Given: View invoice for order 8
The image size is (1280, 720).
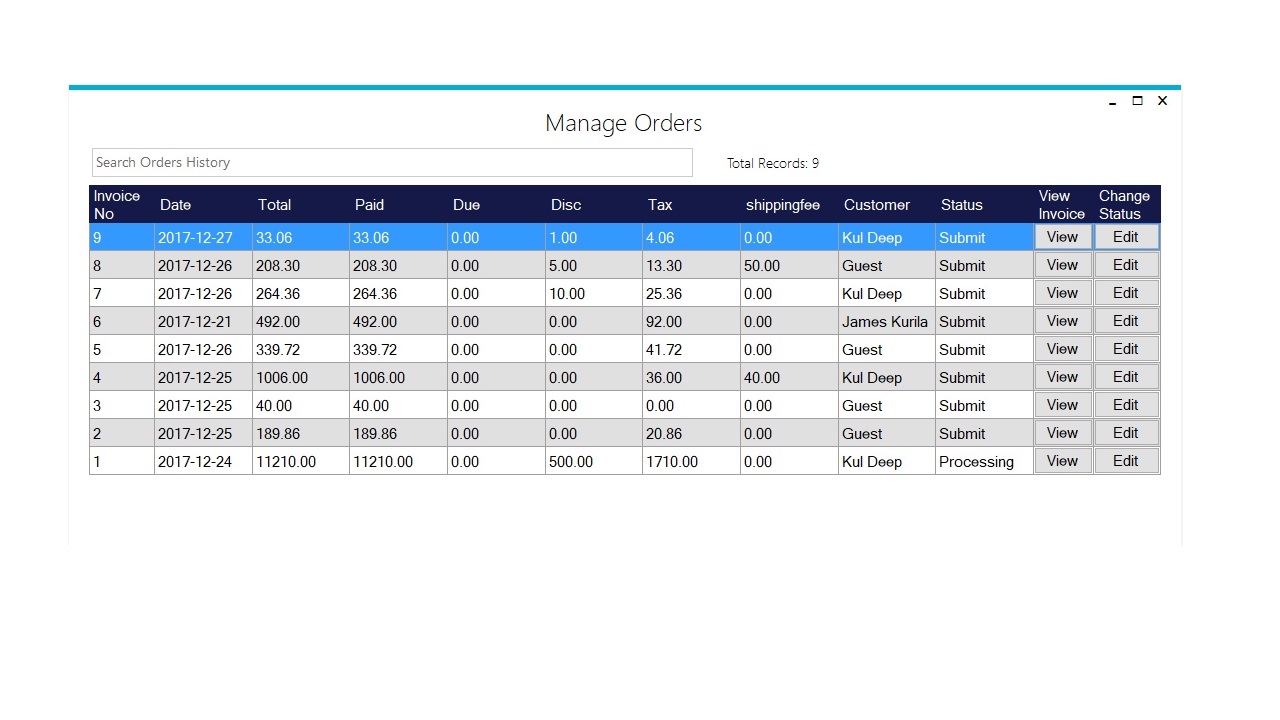Looking at the screenshot, I should 1062,265.
